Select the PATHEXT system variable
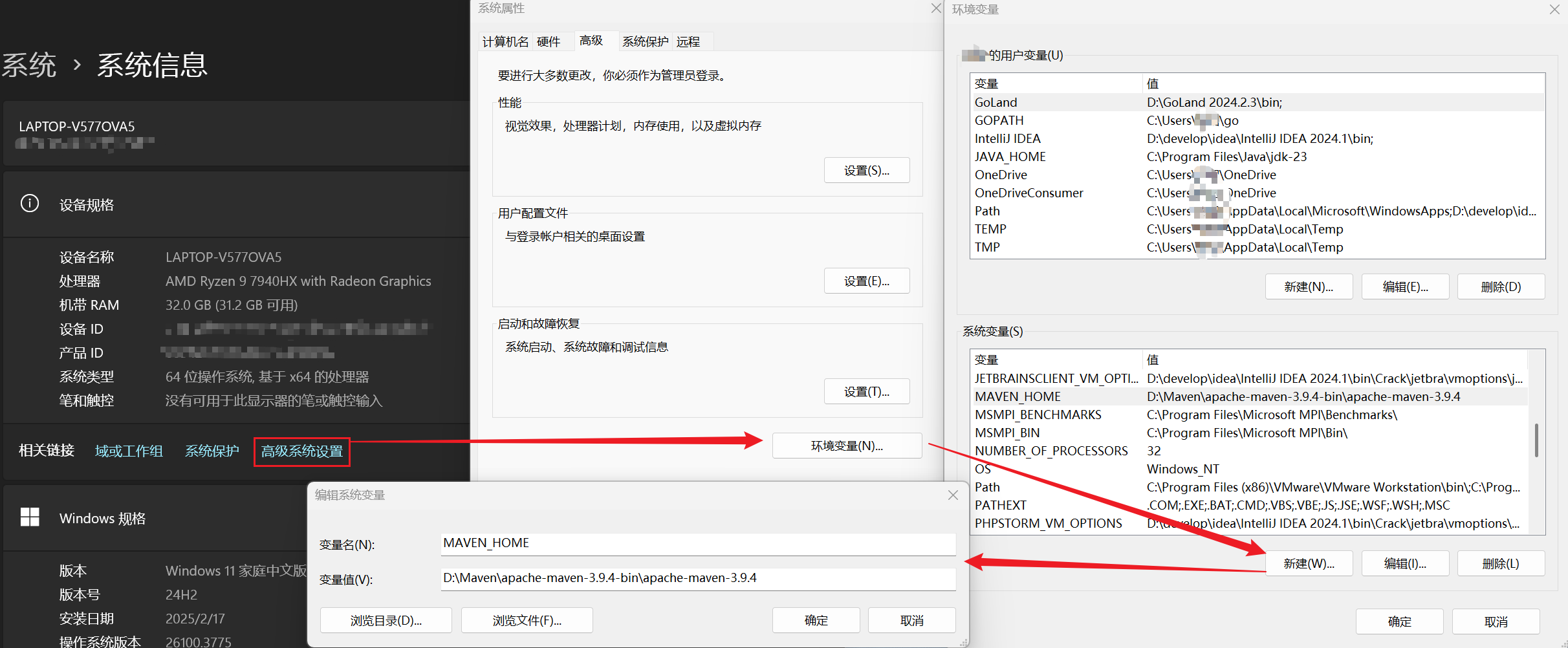The height and width of the screenshot is (648, 1568). pyautogui.click(x=1249, y=505)
